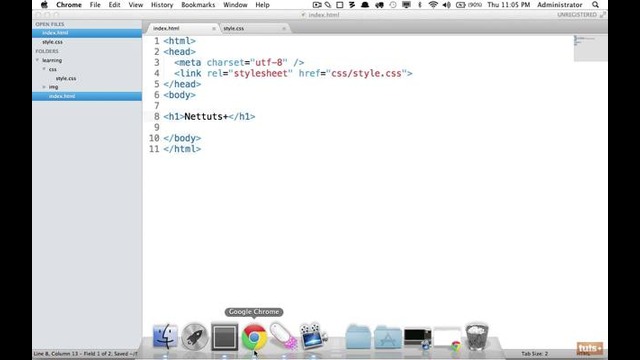Viewport: 640px width, 360px height.
Task: Place cursor on line 8 h1 Nettuts+
Action: [209, 116]
